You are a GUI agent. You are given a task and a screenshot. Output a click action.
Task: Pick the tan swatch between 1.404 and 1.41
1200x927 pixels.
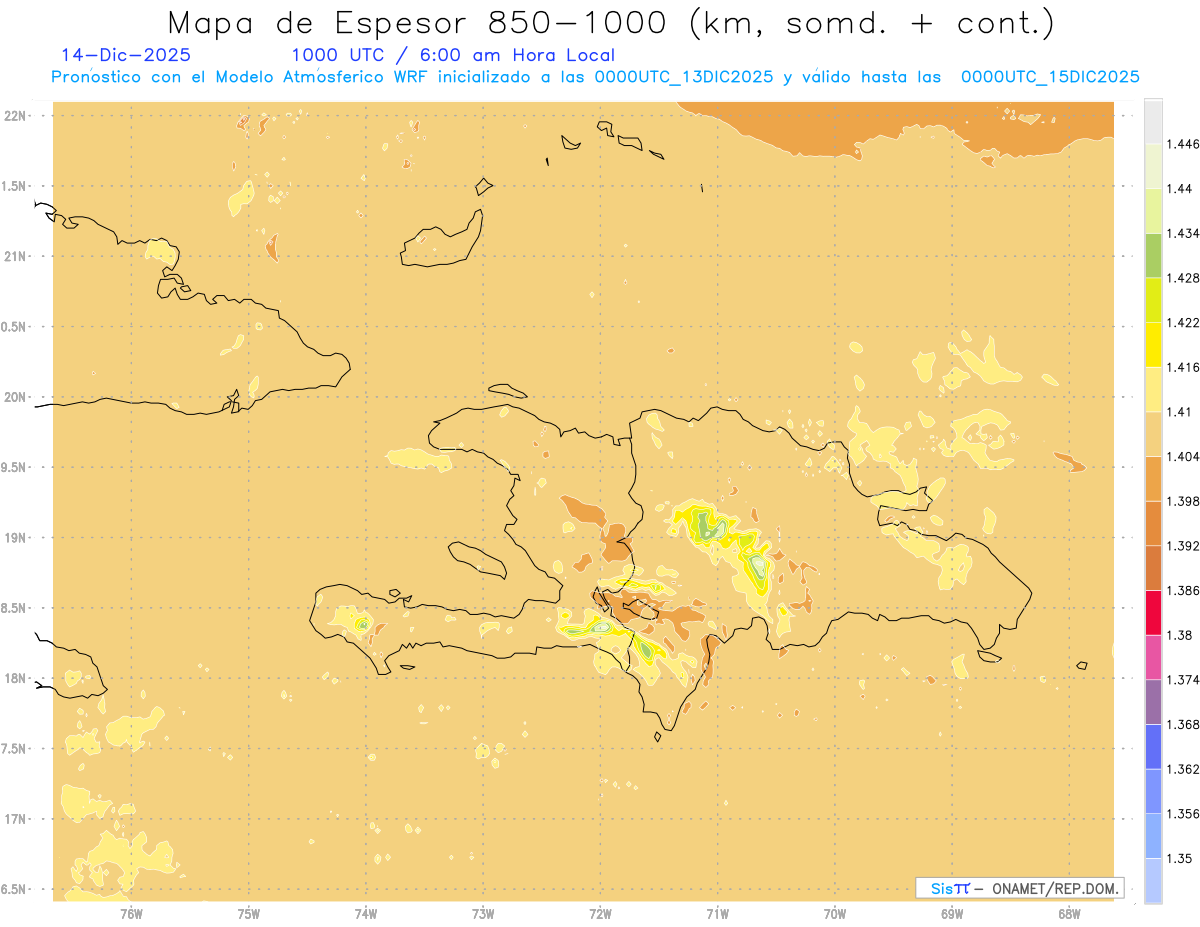[1153, 434]
